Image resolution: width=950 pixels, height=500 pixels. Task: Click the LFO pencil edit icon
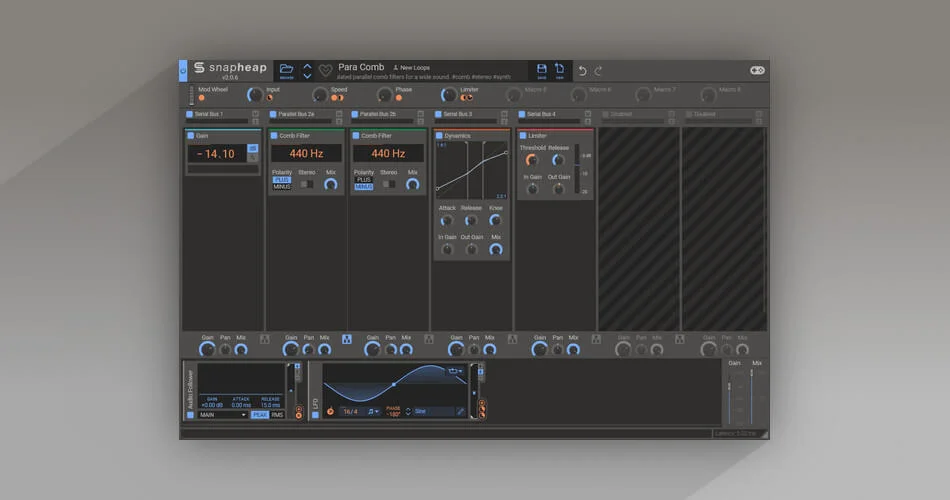point(460,412)
